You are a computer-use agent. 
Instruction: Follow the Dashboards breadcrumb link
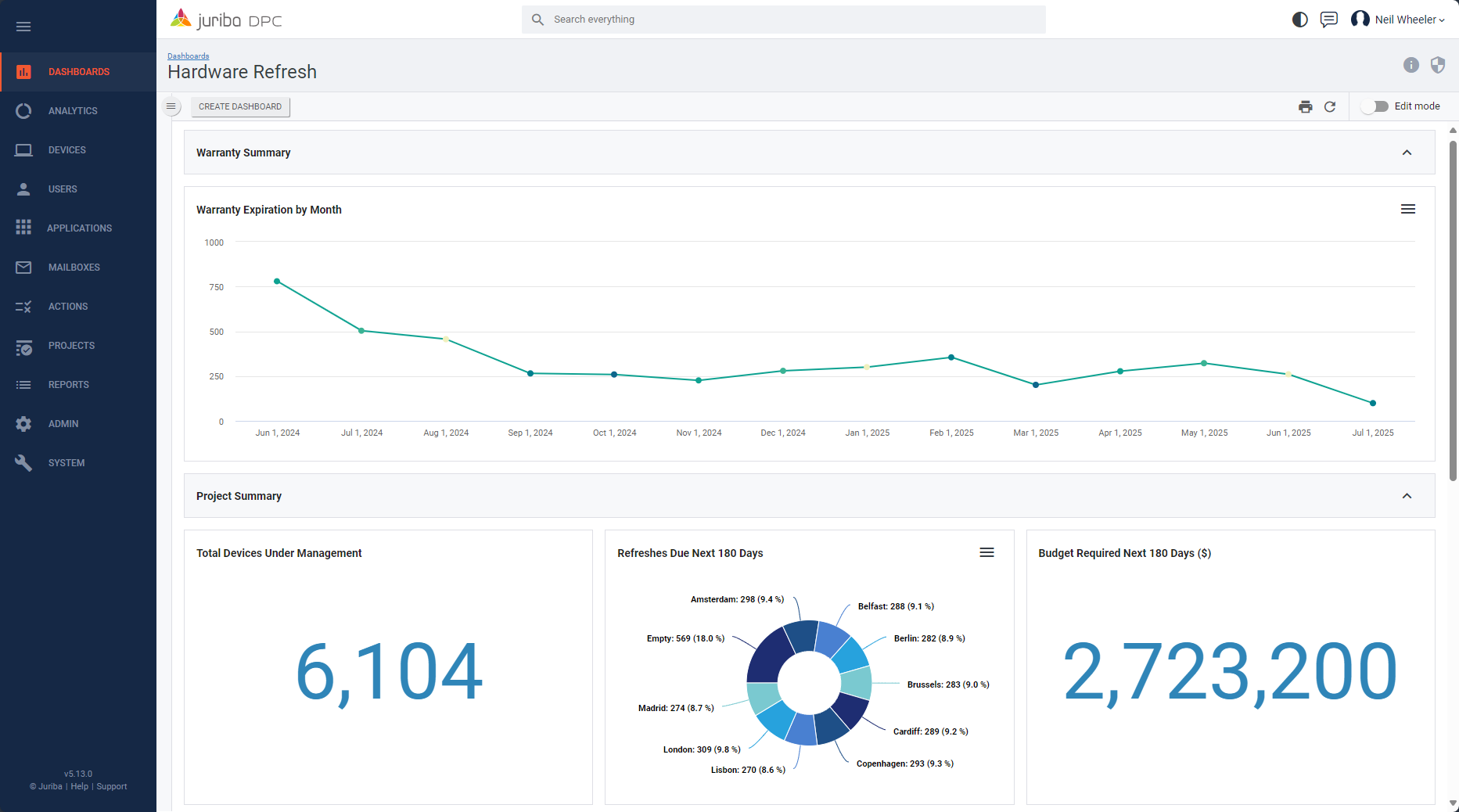(x=188, y=56)
